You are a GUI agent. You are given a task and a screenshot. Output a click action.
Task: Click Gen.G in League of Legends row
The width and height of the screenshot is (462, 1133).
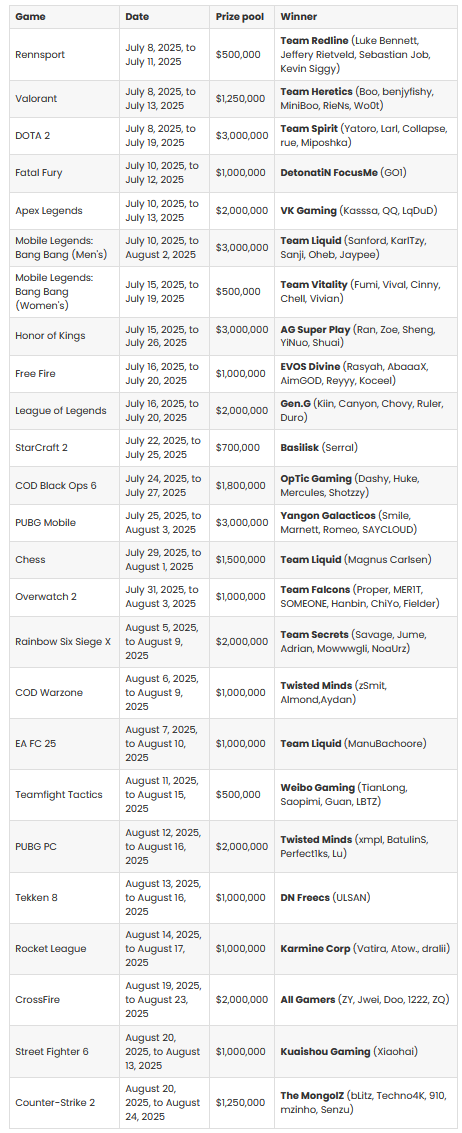294,403
